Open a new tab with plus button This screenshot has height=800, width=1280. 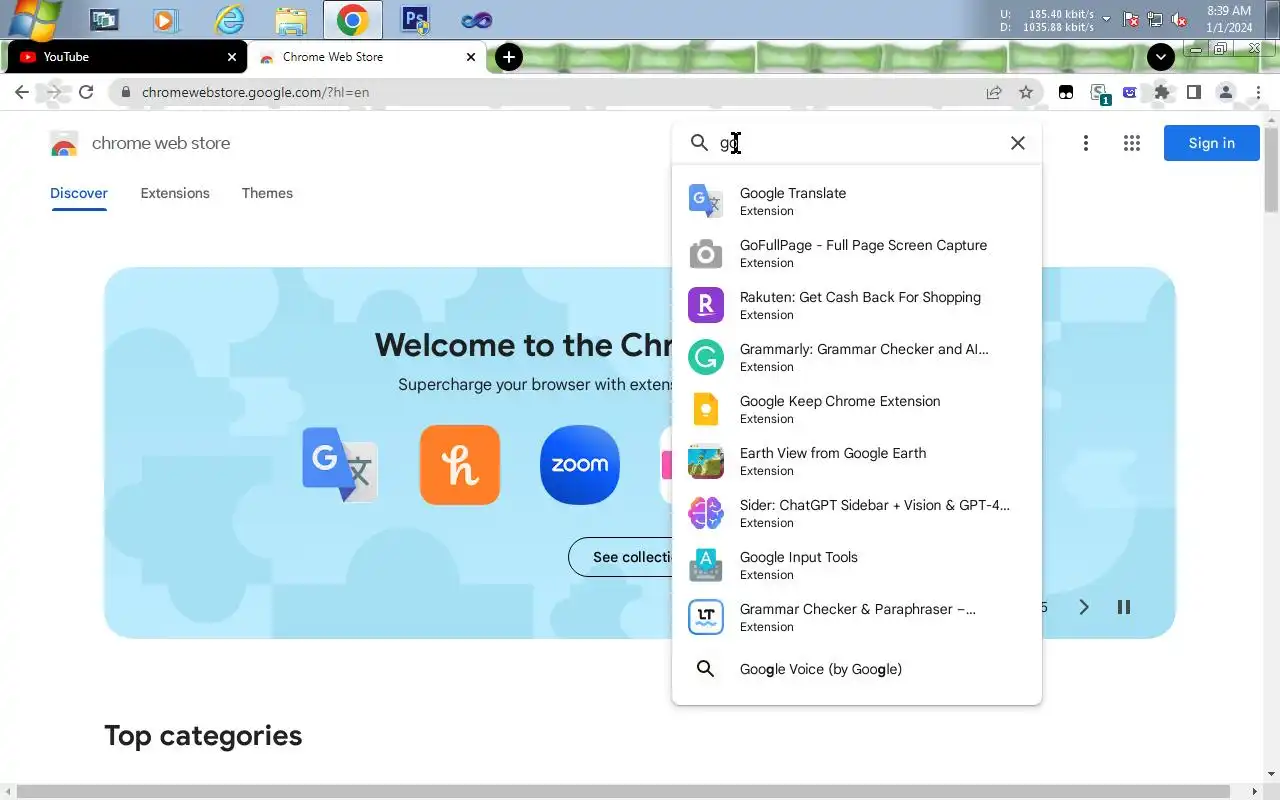coord(509,57)
